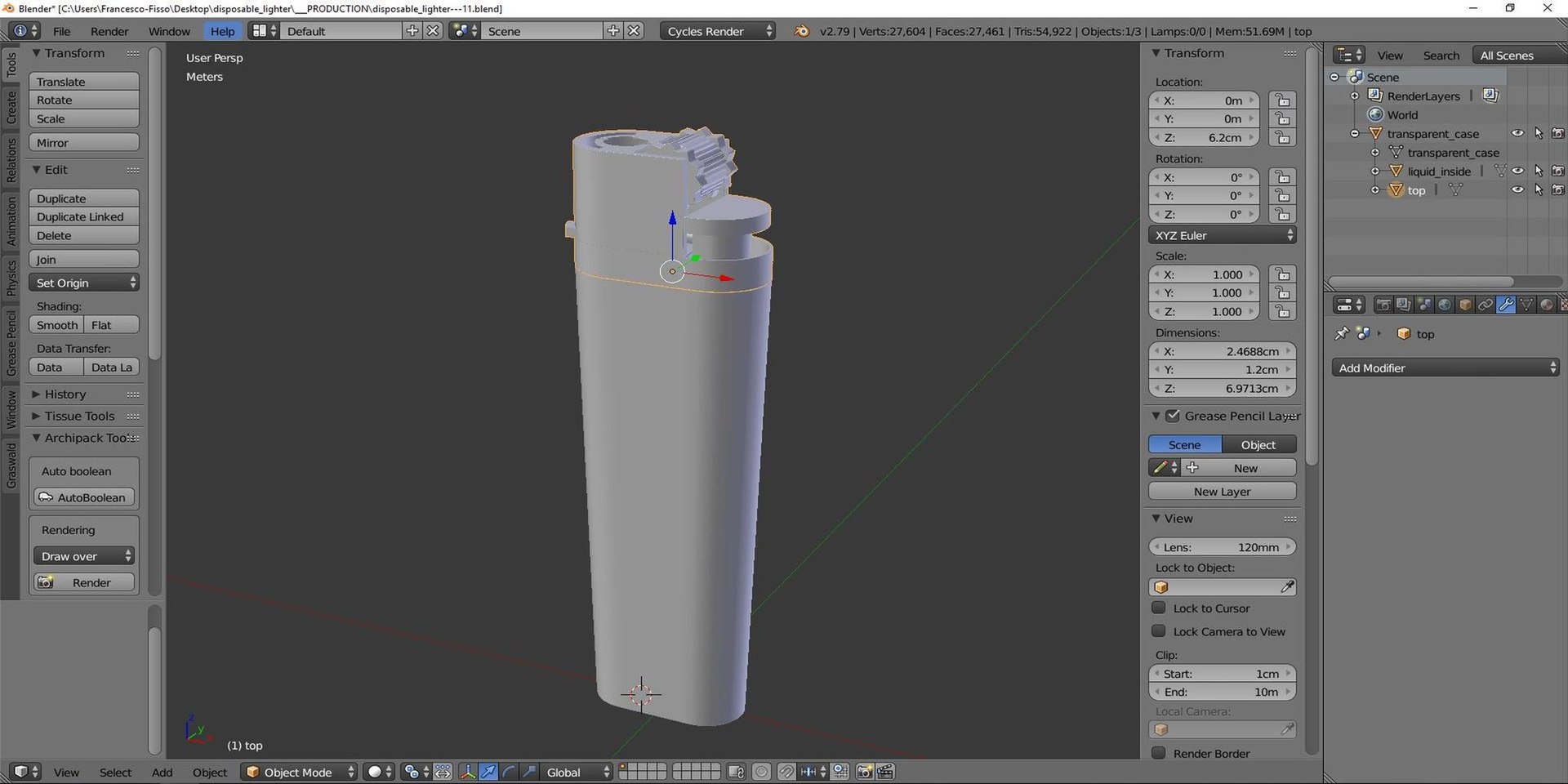Enable Render Border checkbox
The image size is (1568, 784).
point(1158,753)
